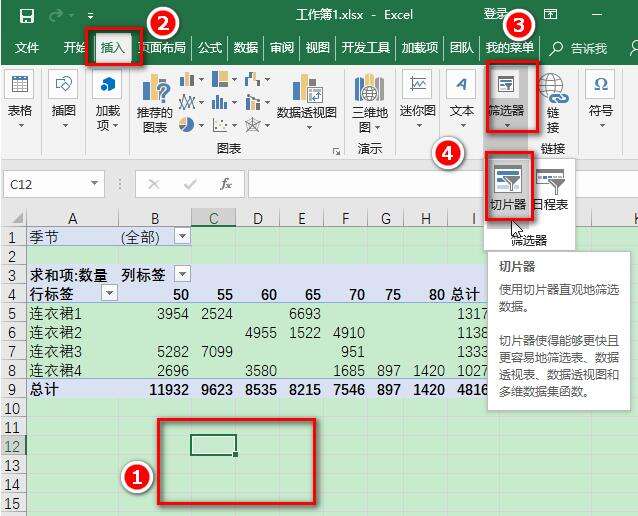Click the 告诉我 search box
Viewport: 638px width, 516px height.
point(578,49)
